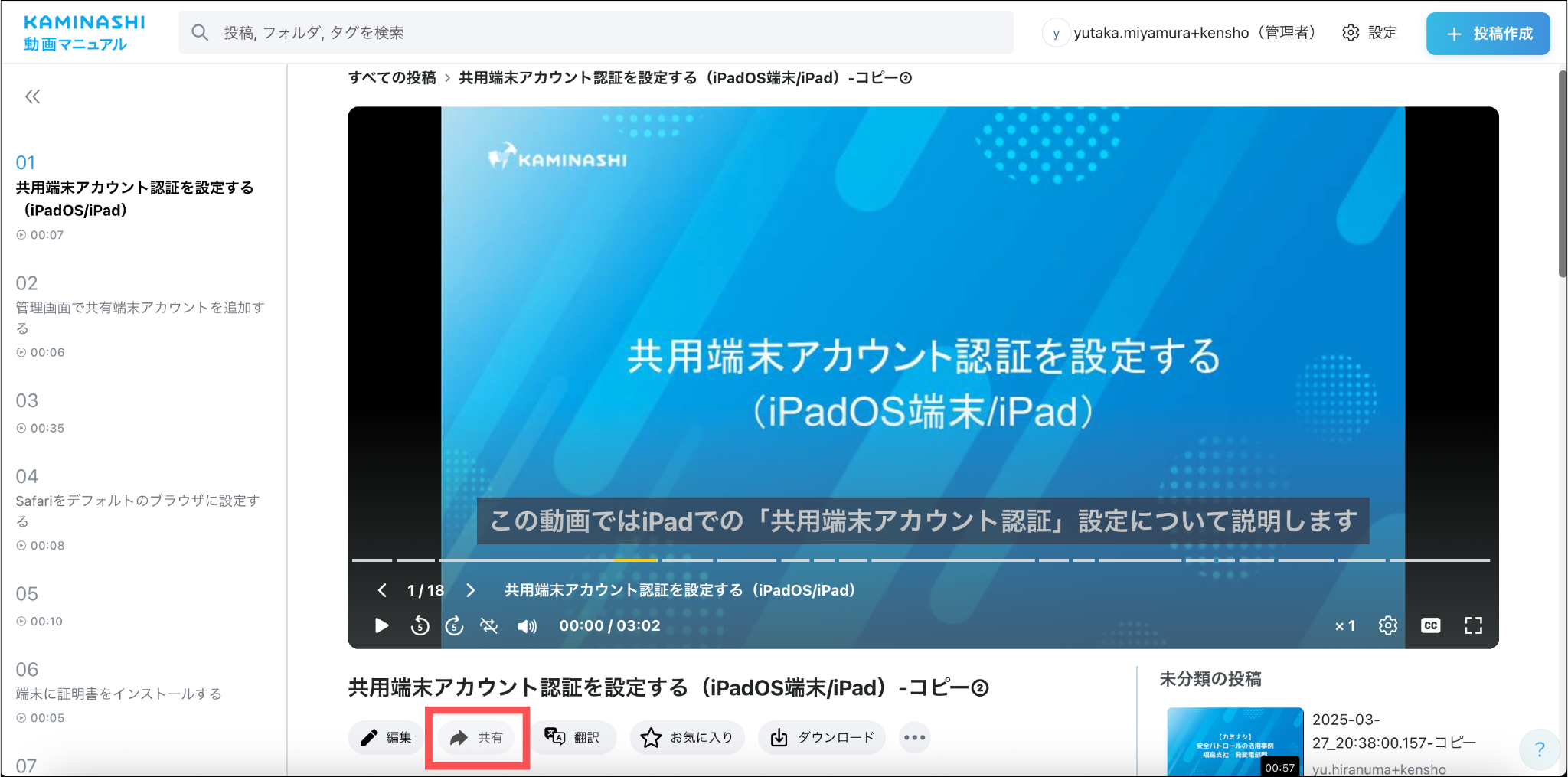Click the play button in video player
This screenshot has height=777, width=1568.
click(381, 625)
